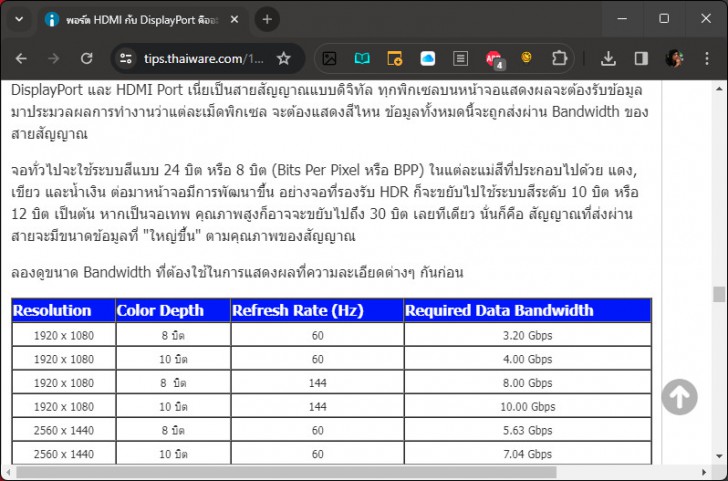Screen dimensions: 728x481
Task: Click 1920 x 1080 in 3.20 Gbps row
Action: (64, 335)
